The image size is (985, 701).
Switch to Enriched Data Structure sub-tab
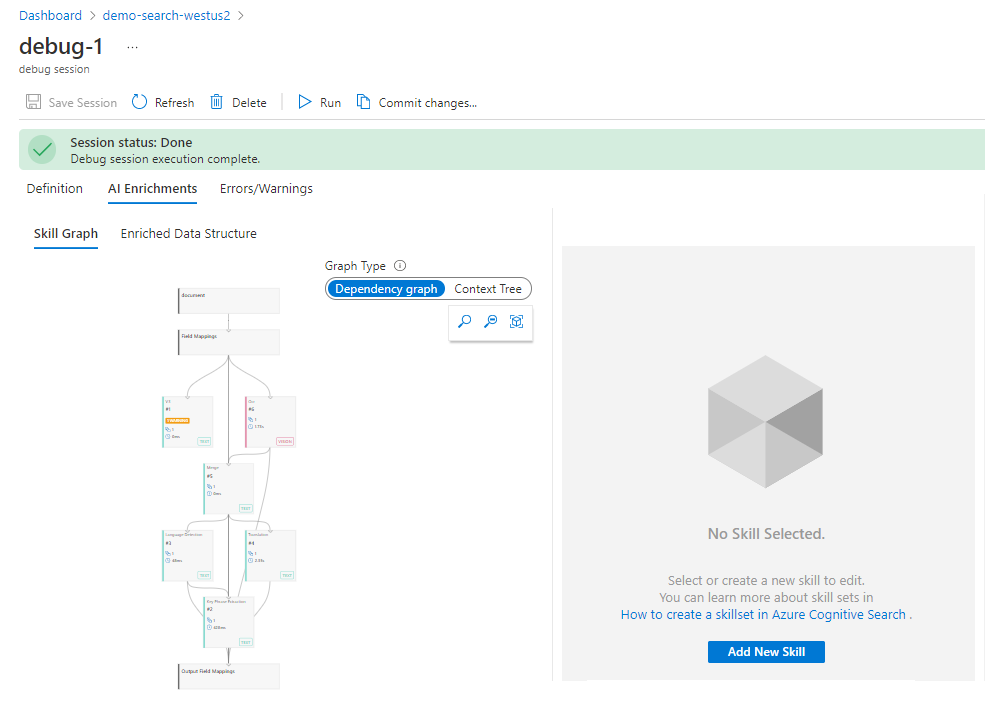(188, 234)
